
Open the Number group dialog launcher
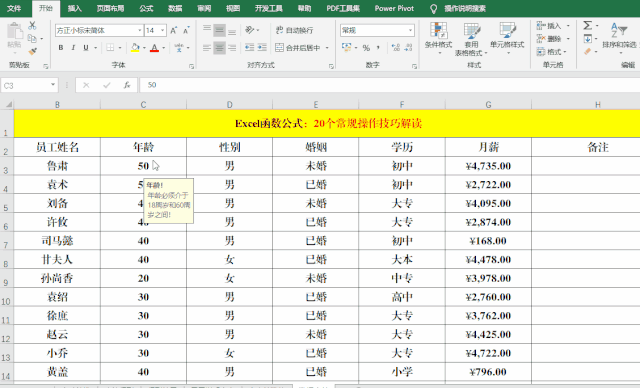[414, 66]
